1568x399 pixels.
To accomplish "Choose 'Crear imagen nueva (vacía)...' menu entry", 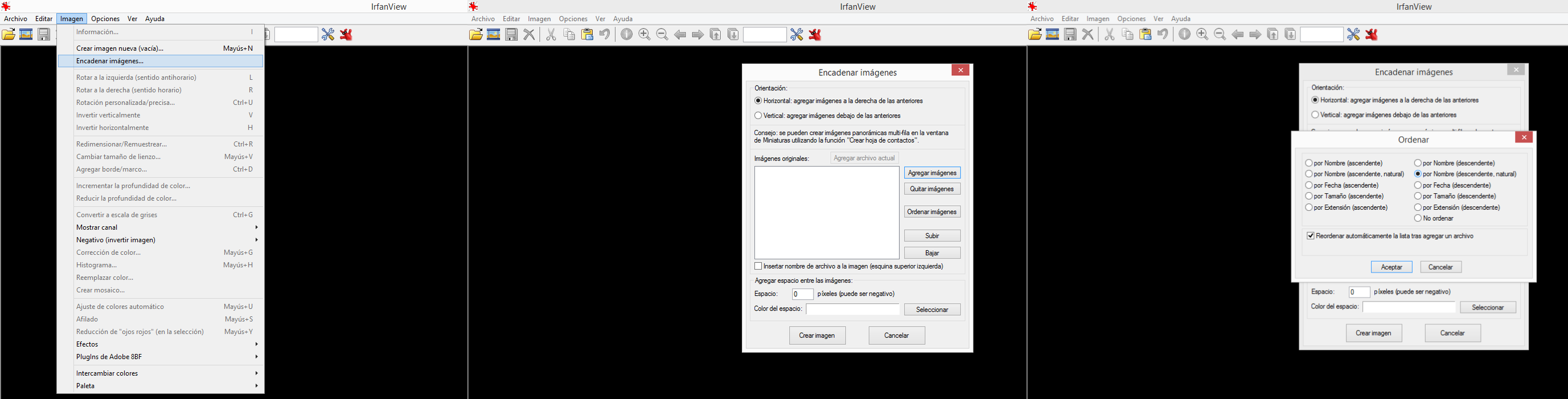I will (x=161, y=48).
